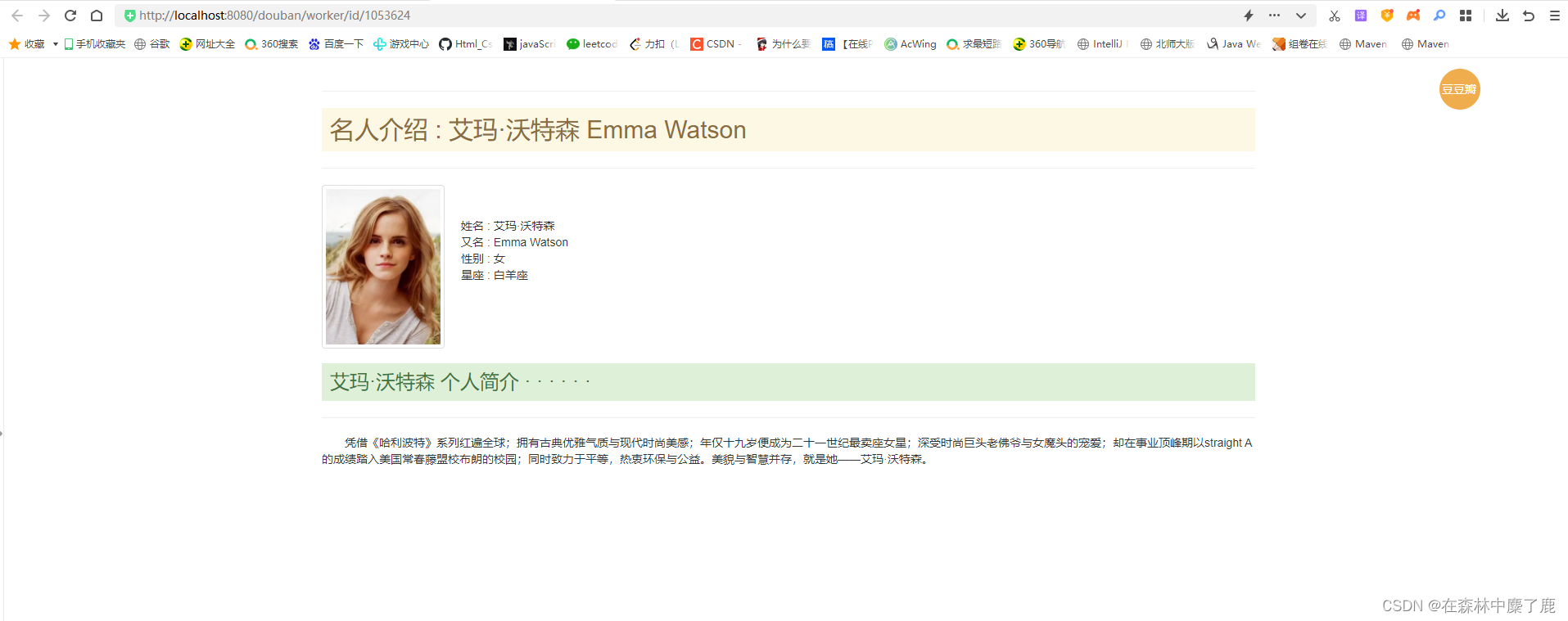Open the 游戏中心 bookmark
The image size is (1568, 621).
tap(401, 44)
